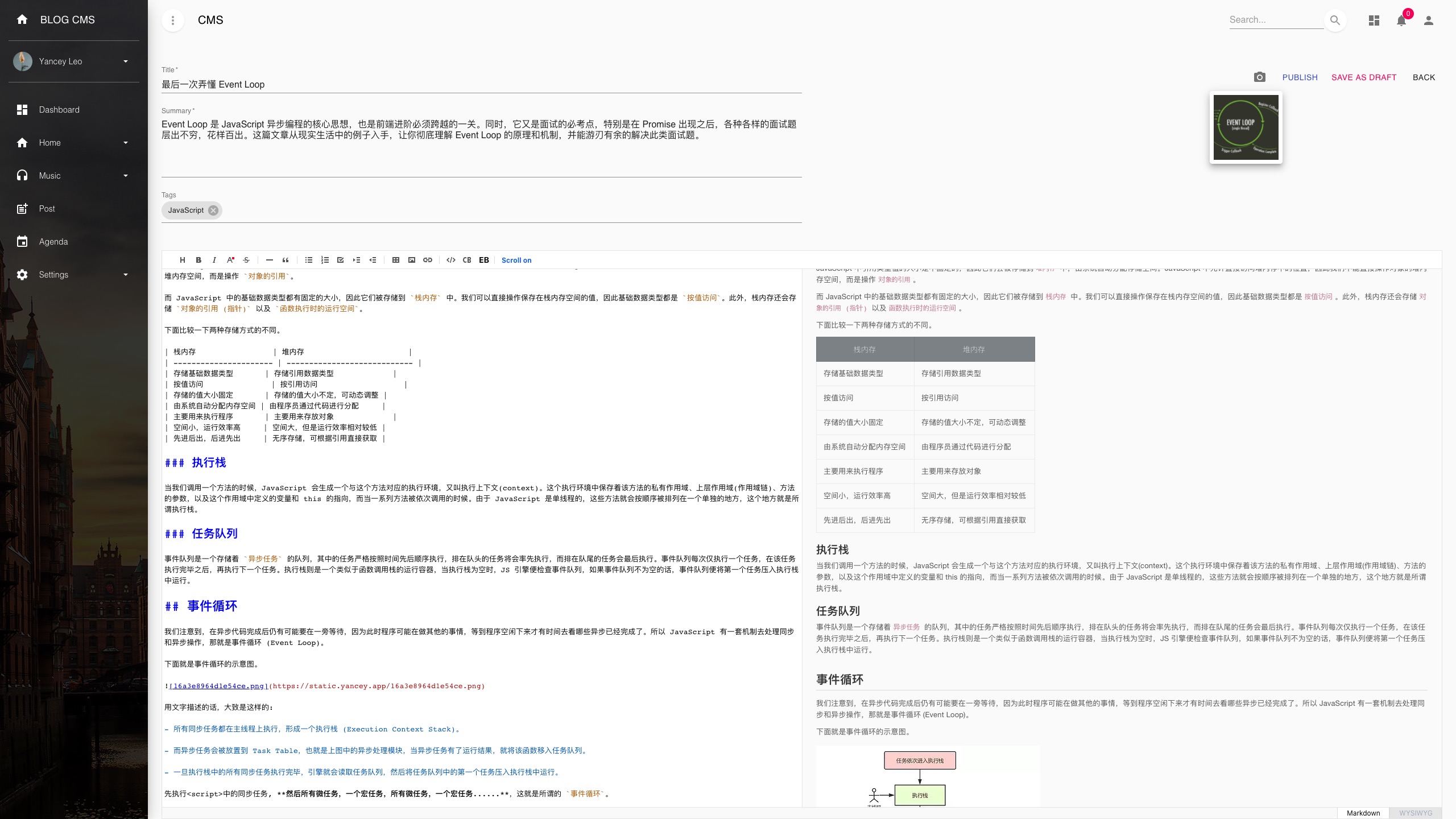The image size is (1456, 819).
Task: Remove the JavaScript tag chip
Action: point(213,210)
